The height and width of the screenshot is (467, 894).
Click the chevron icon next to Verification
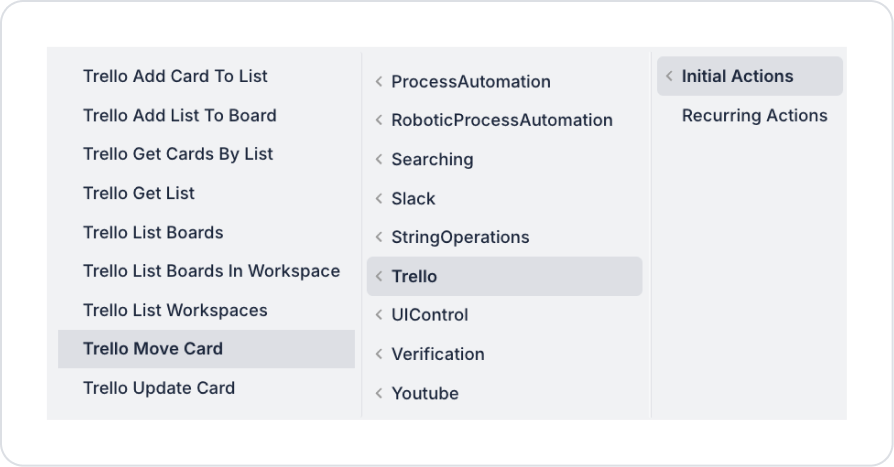click(x=379, y=354)
